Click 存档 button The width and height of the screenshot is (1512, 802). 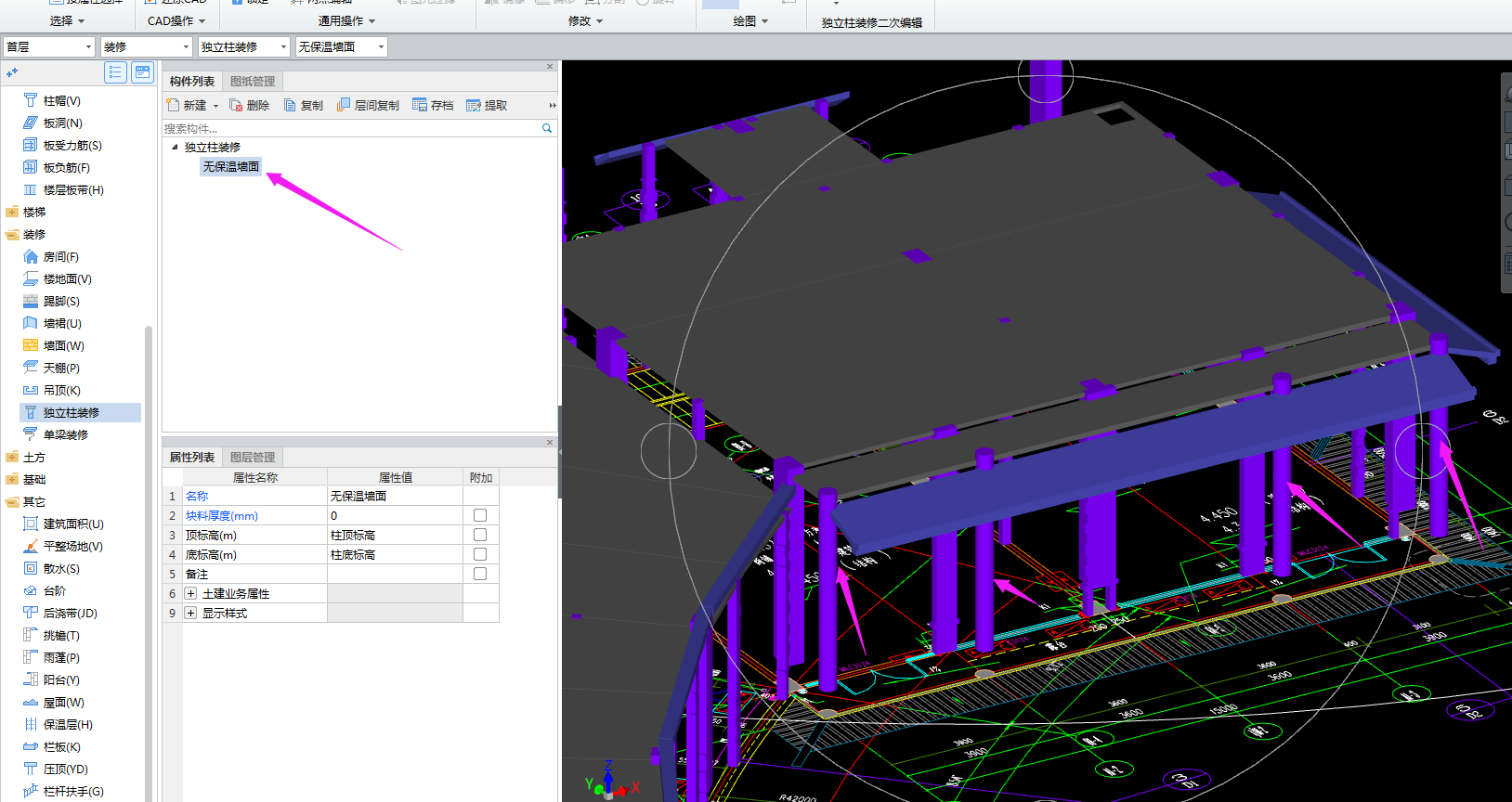point(434,105)
